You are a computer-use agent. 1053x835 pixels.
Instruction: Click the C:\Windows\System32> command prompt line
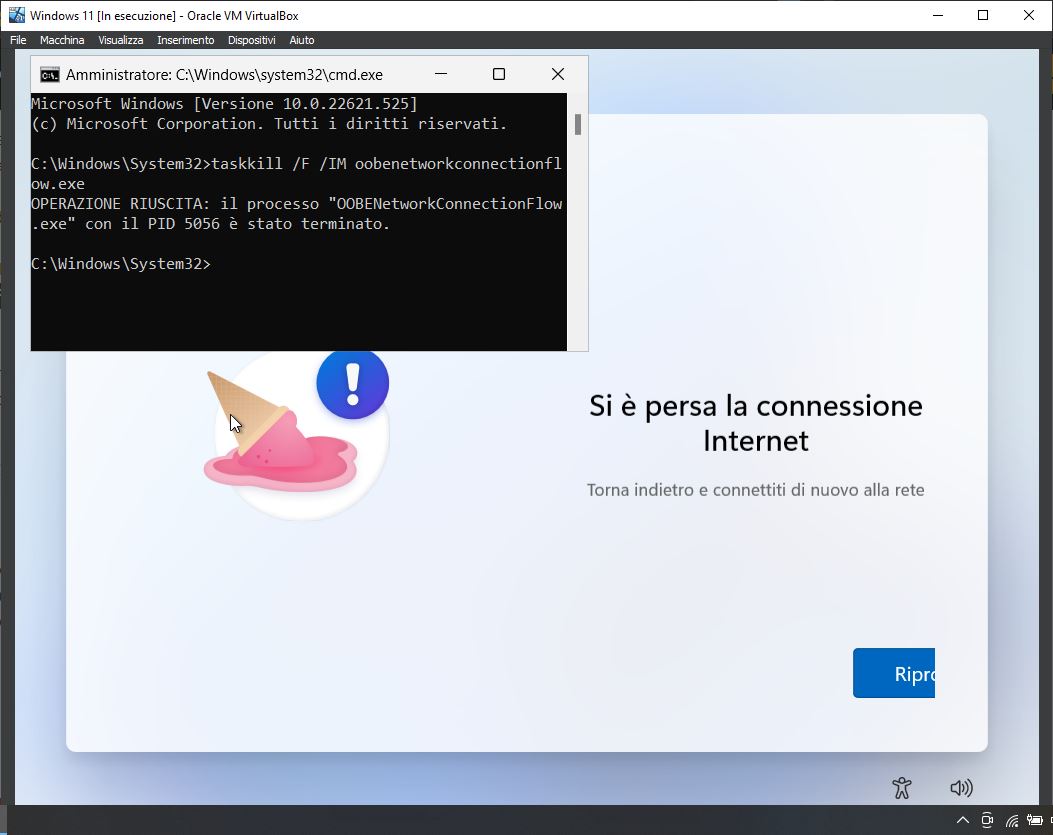tap(121, 264)
